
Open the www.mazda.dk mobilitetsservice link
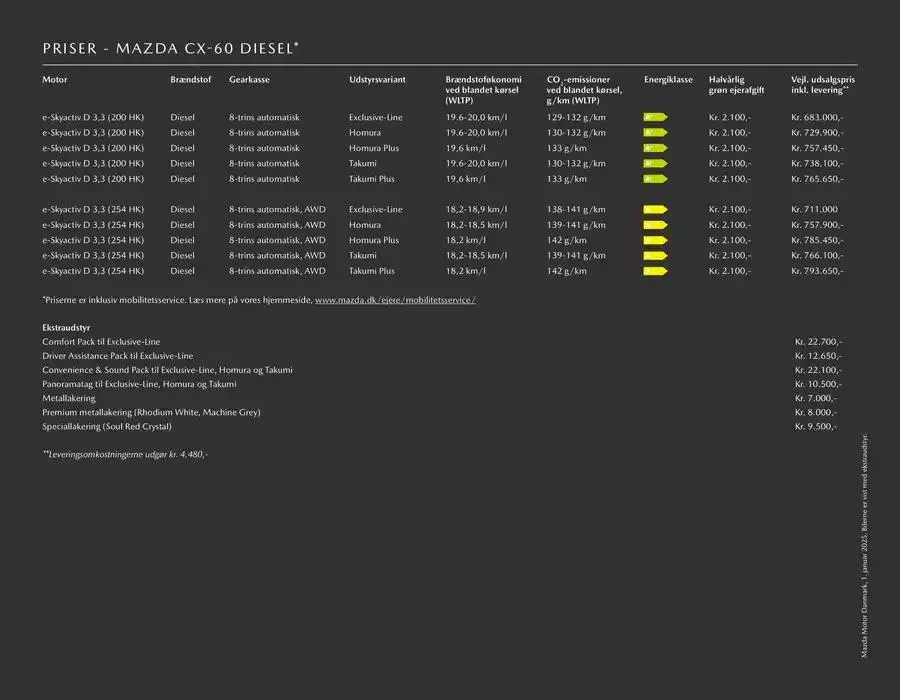tap(395, 300)
